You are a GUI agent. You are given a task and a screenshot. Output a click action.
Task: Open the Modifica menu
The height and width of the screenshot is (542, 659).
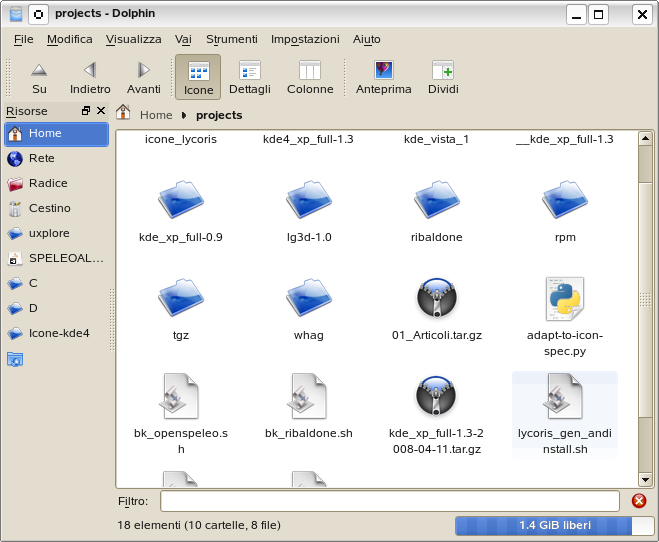pos(70,39)
